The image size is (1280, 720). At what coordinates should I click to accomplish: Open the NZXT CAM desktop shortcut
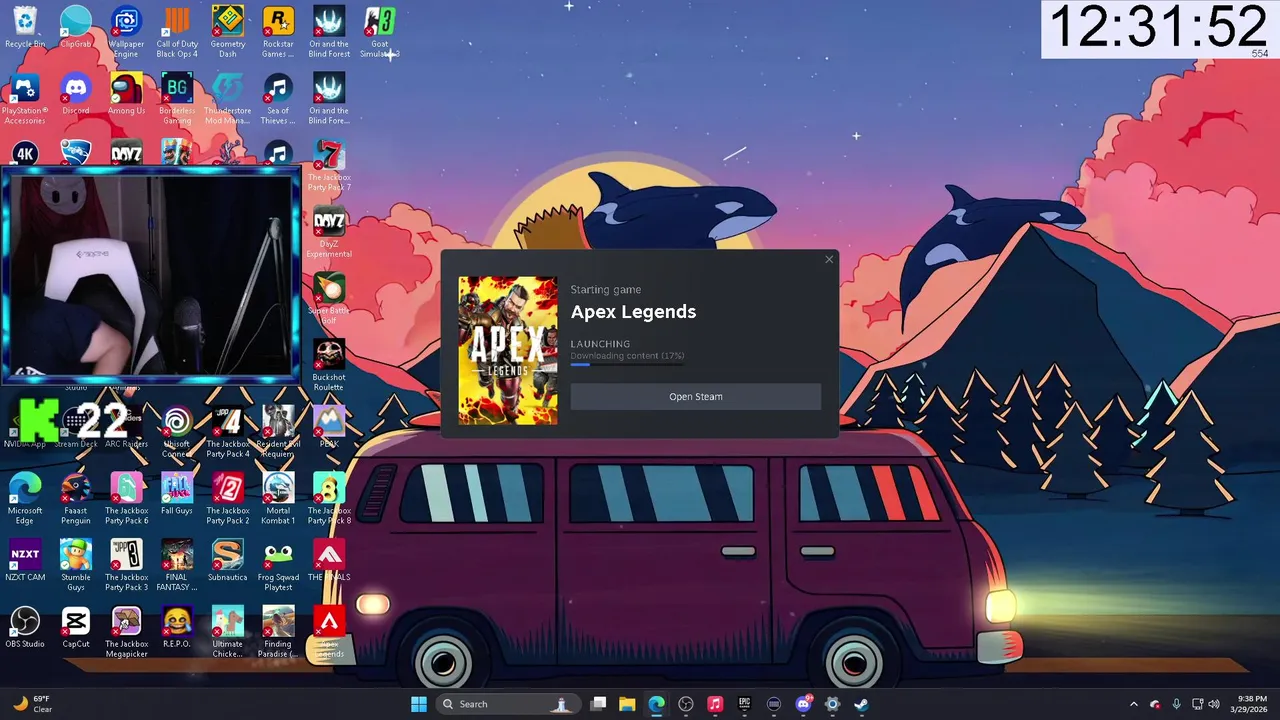tap(25, 561)
